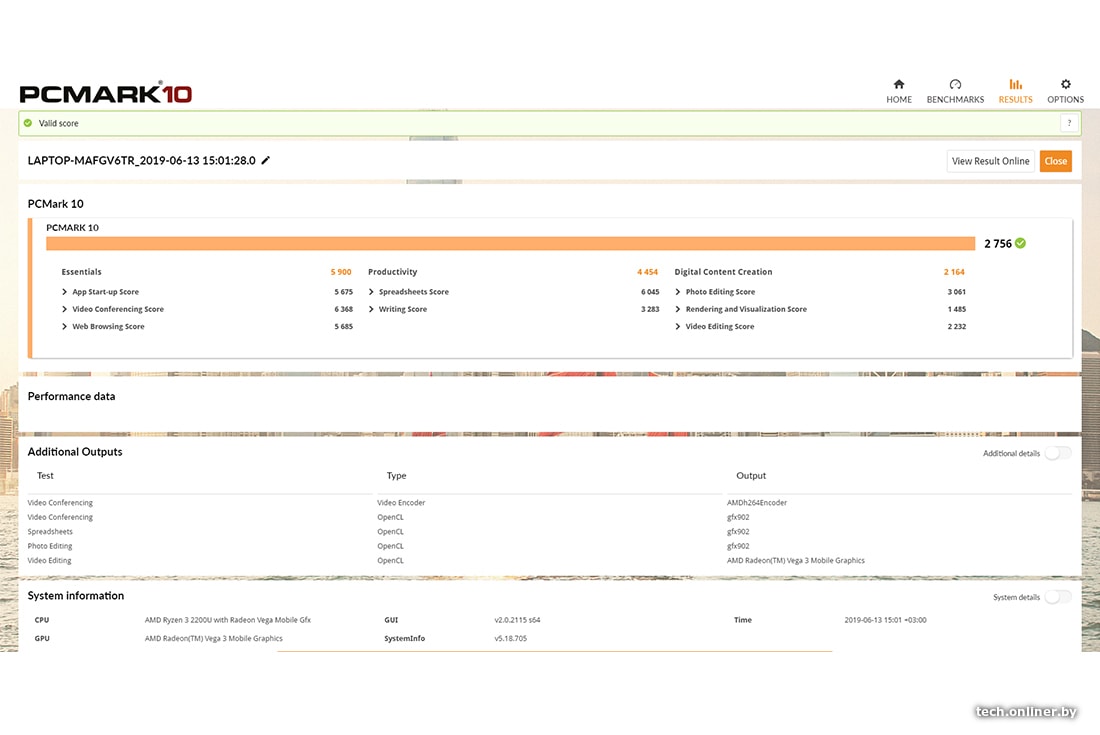Click the question mark help icon
Image resolution: width=1100 pixels, height=735 pixels.
(1069, 123)
